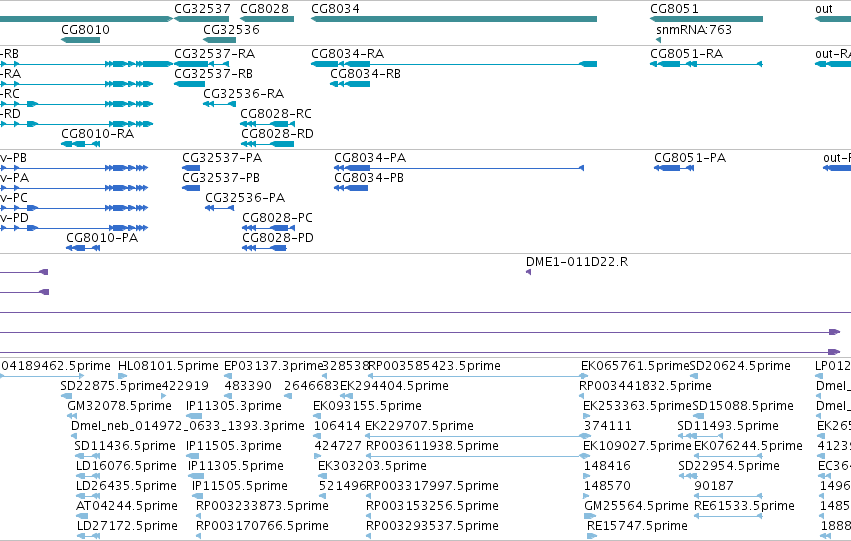
Task: Click the CG32537-RA transcript label
Action: (214, 54)
